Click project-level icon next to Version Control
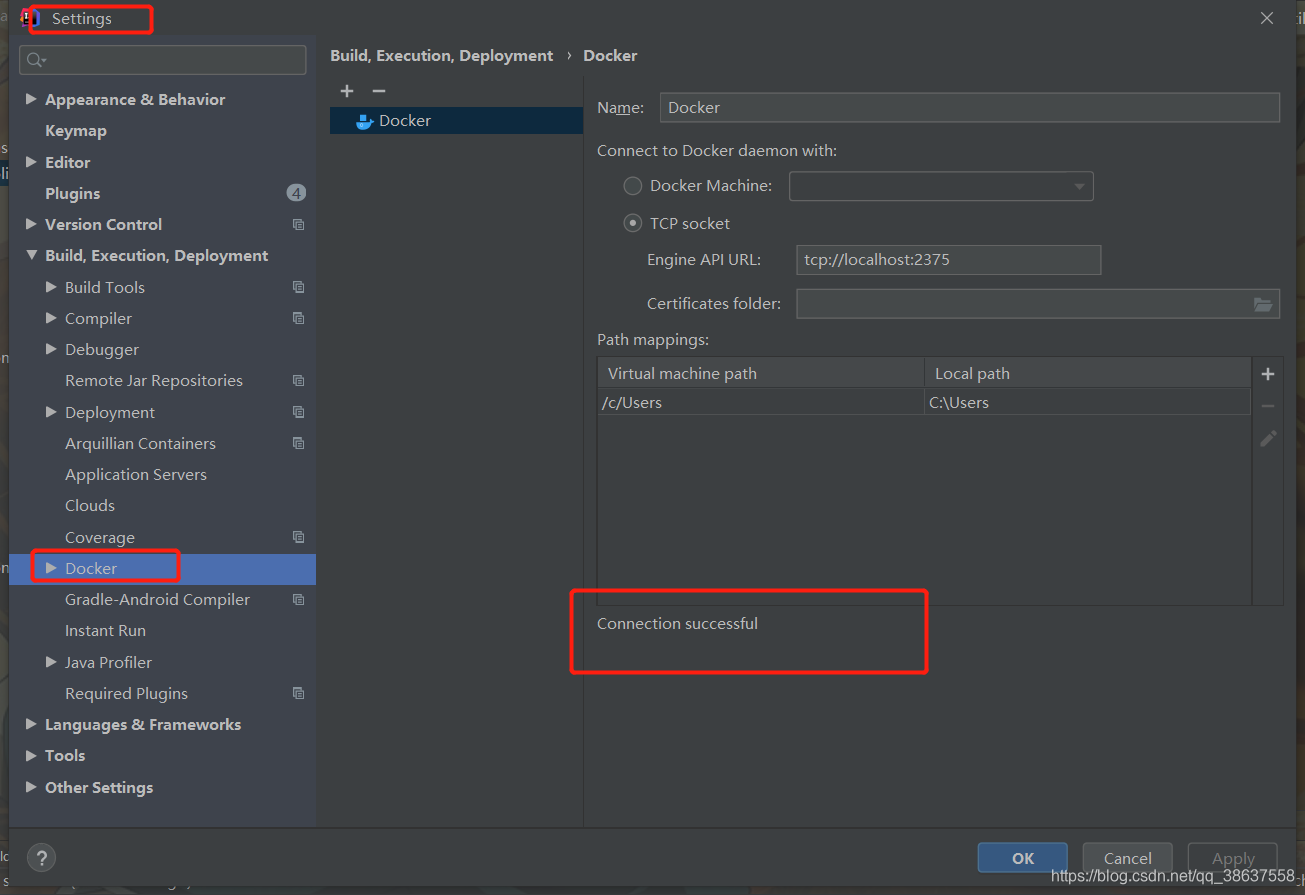1305x895 pixels. (298, 225)
